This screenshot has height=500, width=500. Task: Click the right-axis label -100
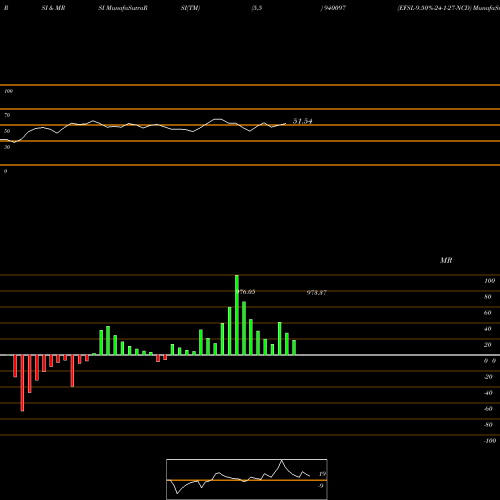click(490, 441)
